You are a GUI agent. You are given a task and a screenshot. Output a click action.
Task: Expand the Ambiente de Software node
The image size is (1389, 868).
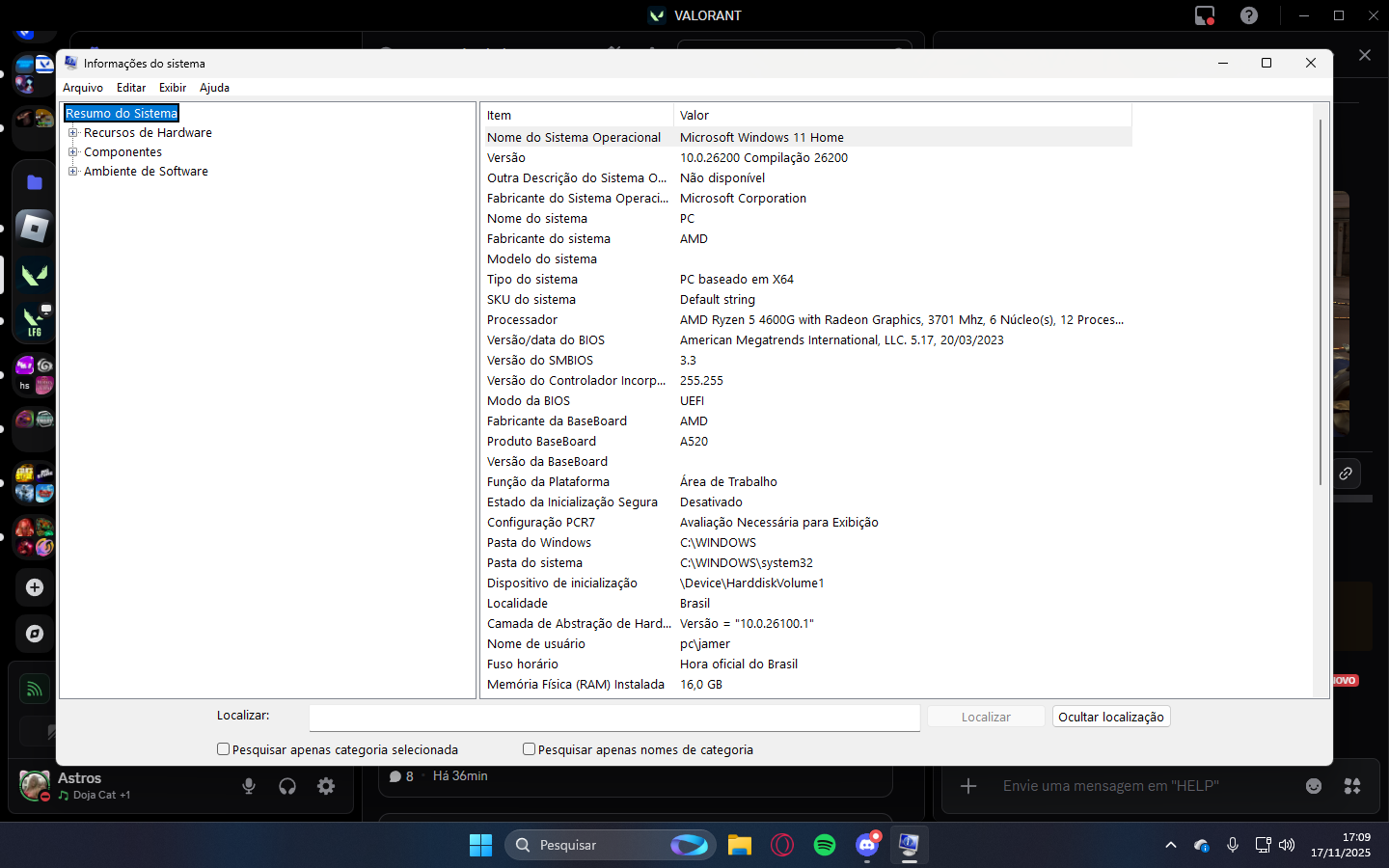click(72, 172)
